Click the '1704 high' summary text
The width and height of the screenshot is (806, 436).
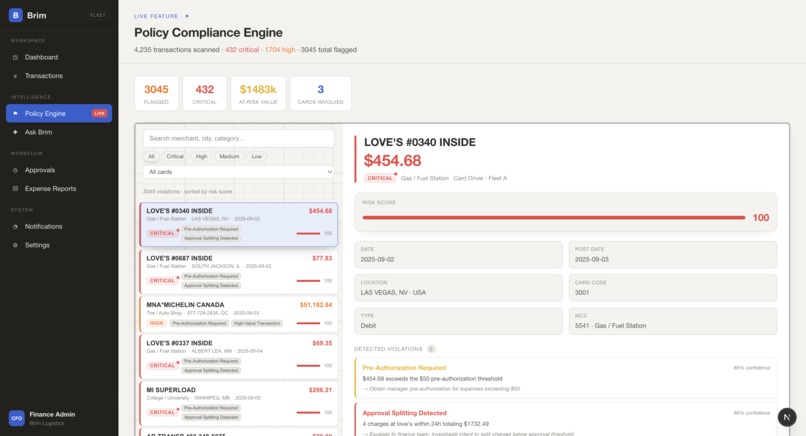click(x=280, y=50)
